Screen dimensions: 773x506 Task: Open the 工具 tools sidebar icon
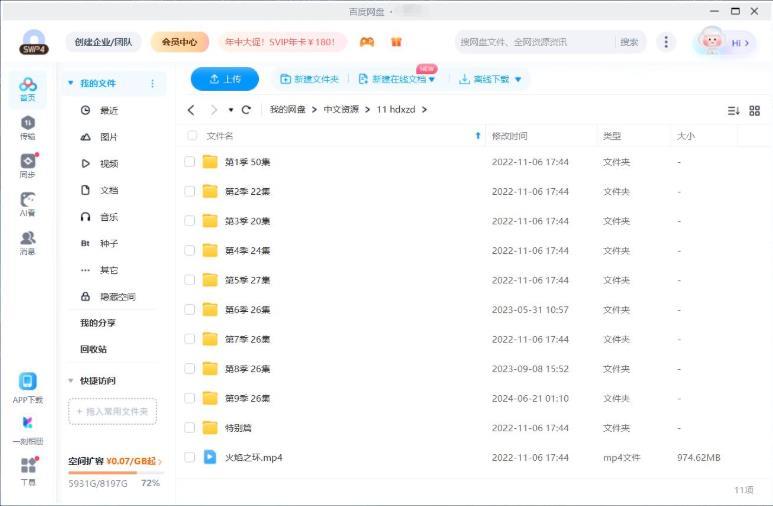(x=29, y=471)
